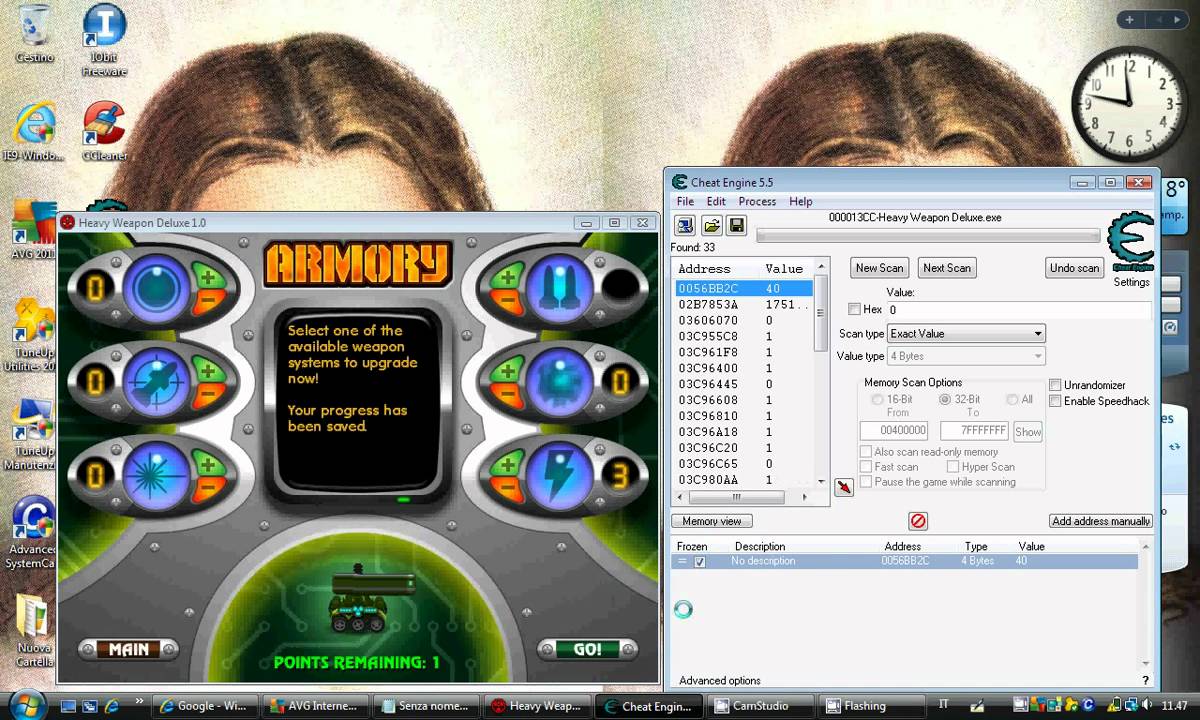Downgrade the rockets weapon with minus
The image size is (1200, 720).
tap(508, 301)
